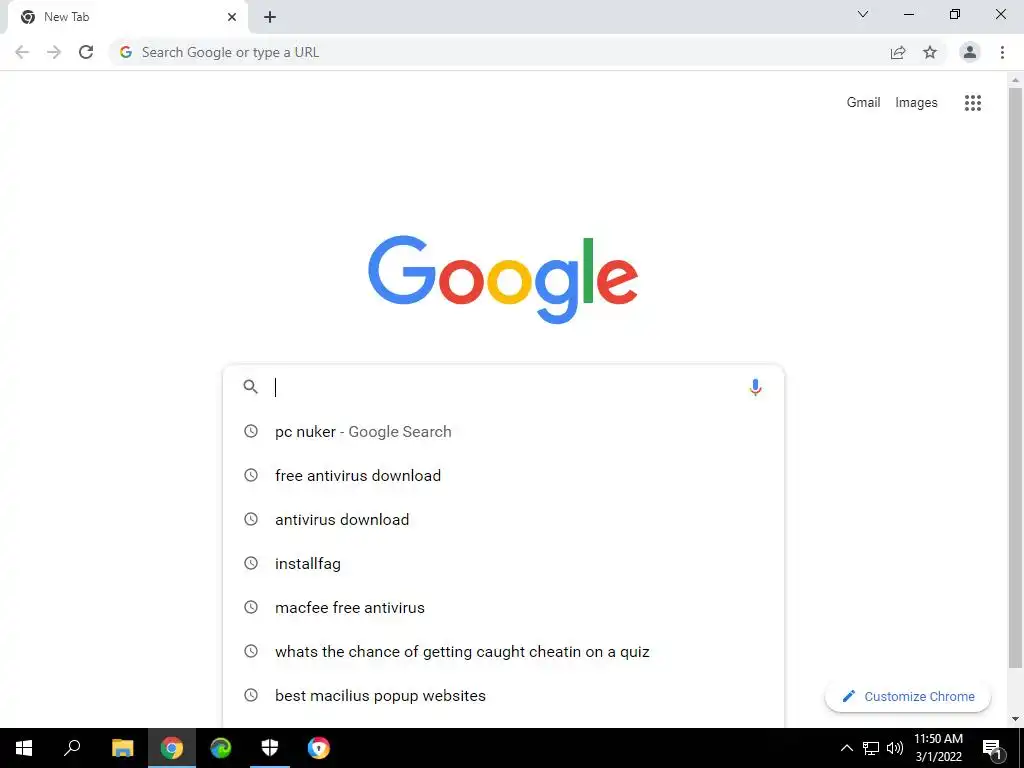Reload the page with the refresh icon
Image resolution: width=1024 pixels, height=768 pixels.
(86, 52)
